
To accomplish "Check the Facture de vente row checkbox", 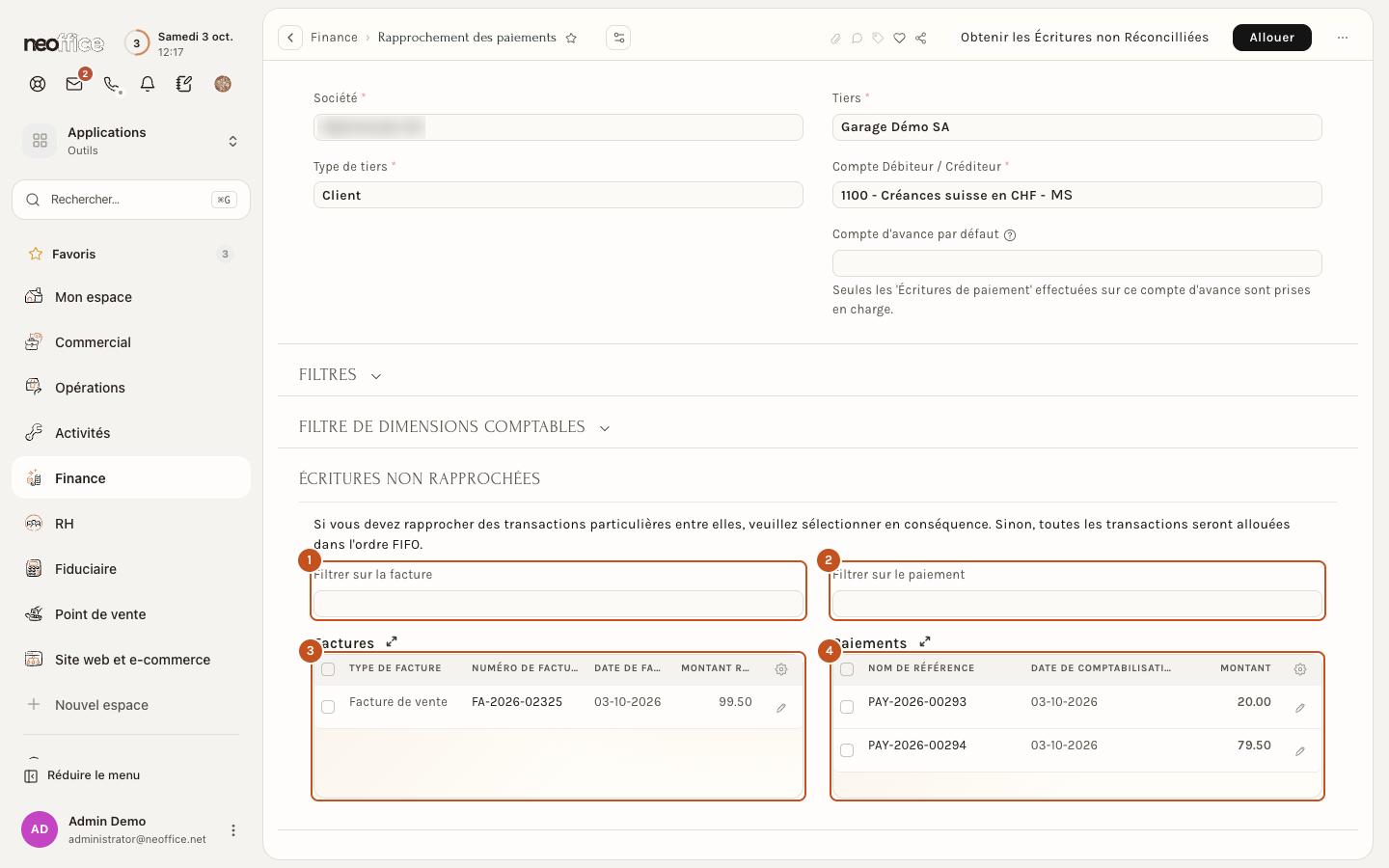I will pyautogui.click(x=328, y=707).
